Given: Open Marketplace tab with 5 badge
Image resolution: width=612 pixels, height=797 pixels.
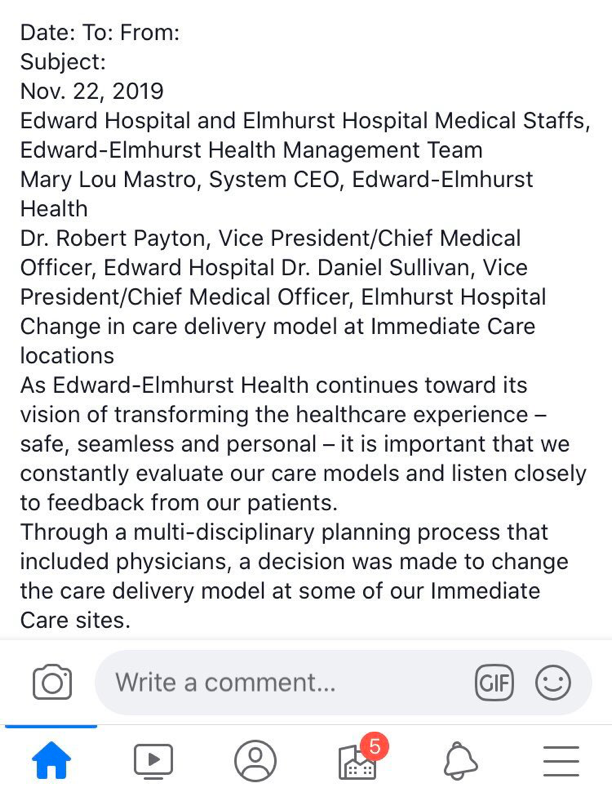Looking at the screenshot, I should click(x=358, y=761).
